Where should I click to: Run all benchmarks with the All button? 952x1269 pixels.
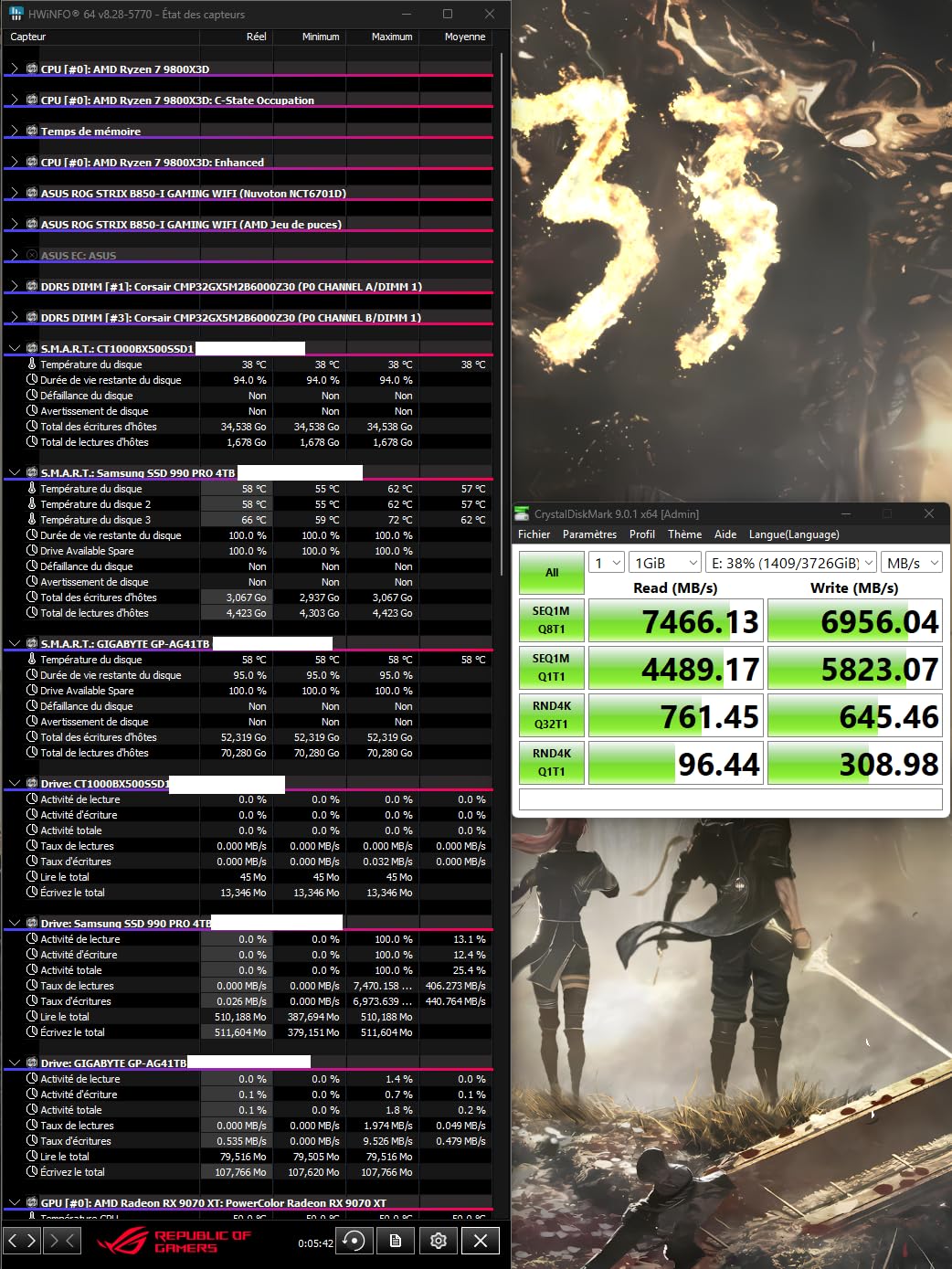(552, 573)
